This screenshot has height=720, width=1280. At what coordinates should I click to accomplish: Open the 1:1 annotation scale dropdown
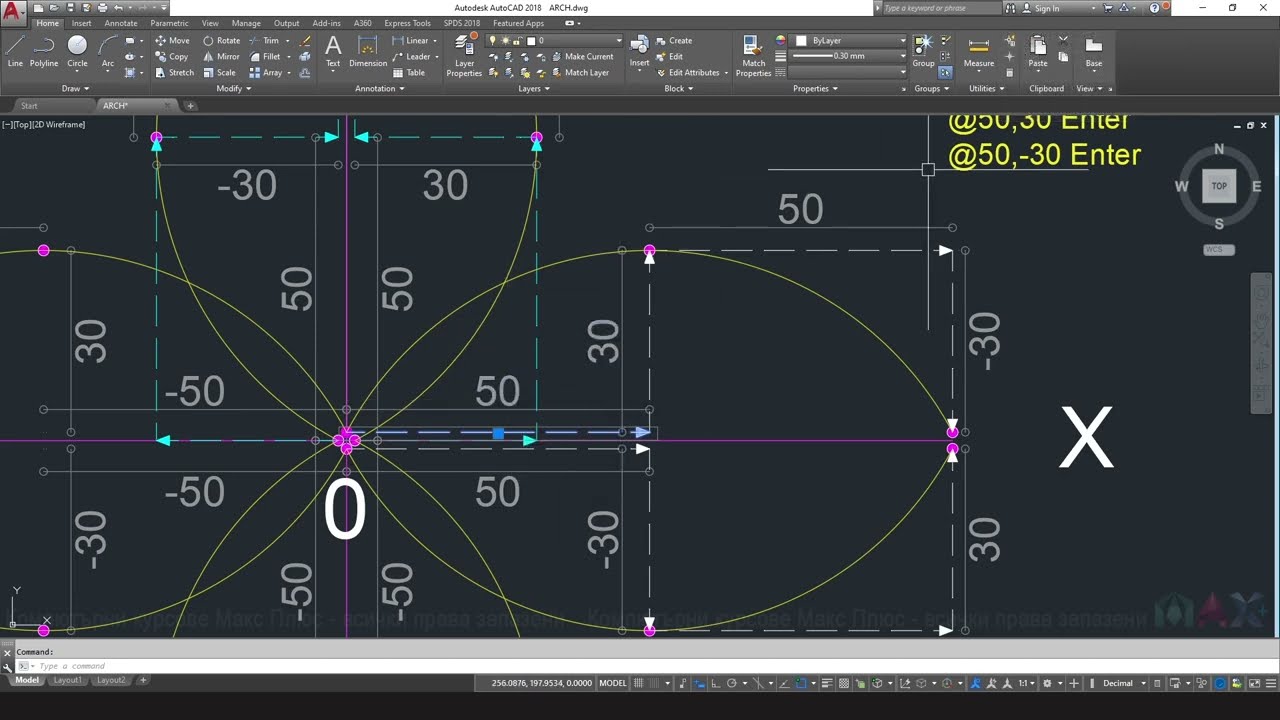click(x=1027, y=683)
